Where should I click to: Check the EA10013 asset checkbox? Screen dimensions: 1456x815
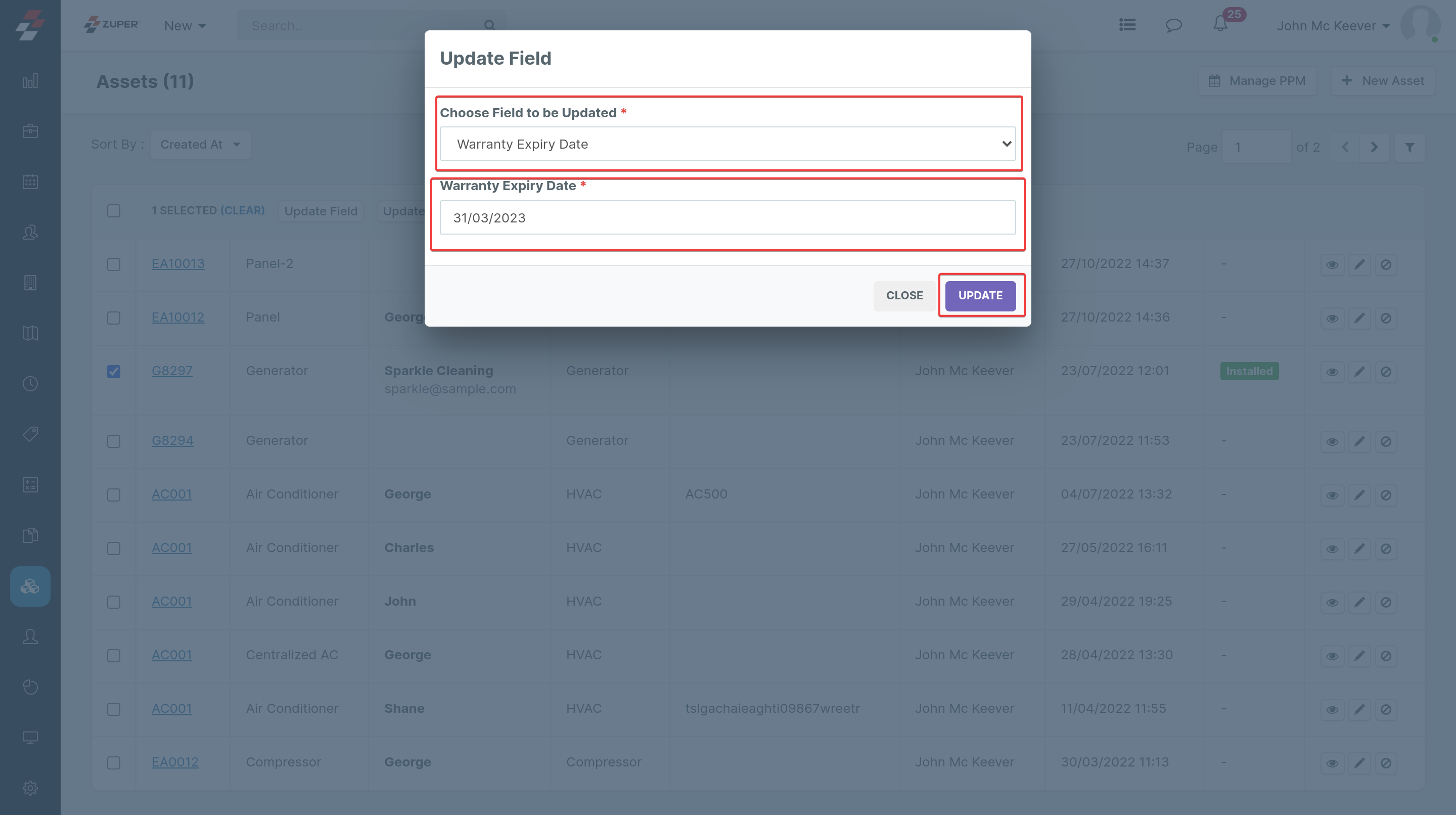click(114, 264)
